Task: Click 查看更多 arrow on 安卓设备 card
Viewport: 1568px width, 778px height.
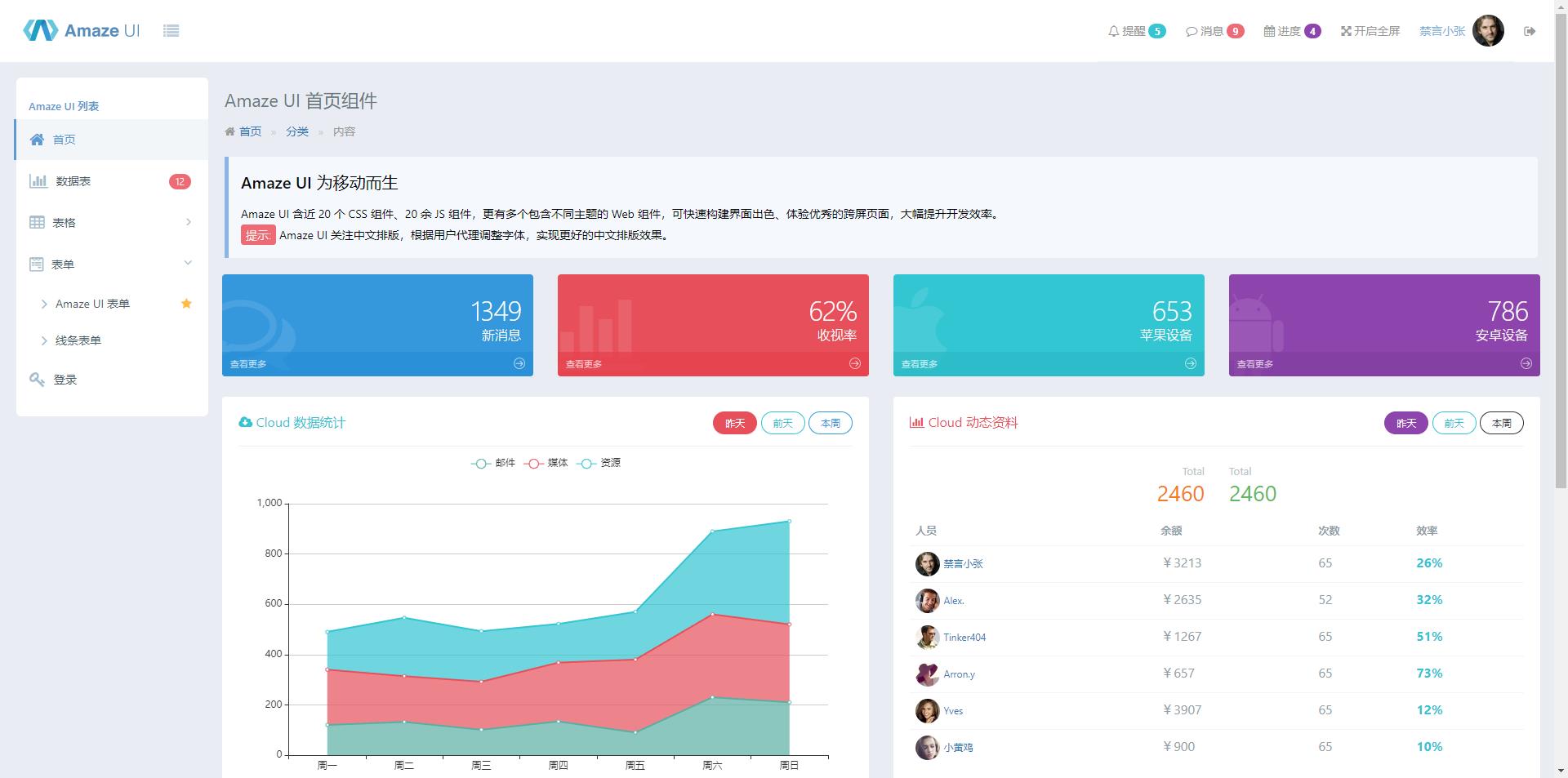Action: tap(1526, 364)
